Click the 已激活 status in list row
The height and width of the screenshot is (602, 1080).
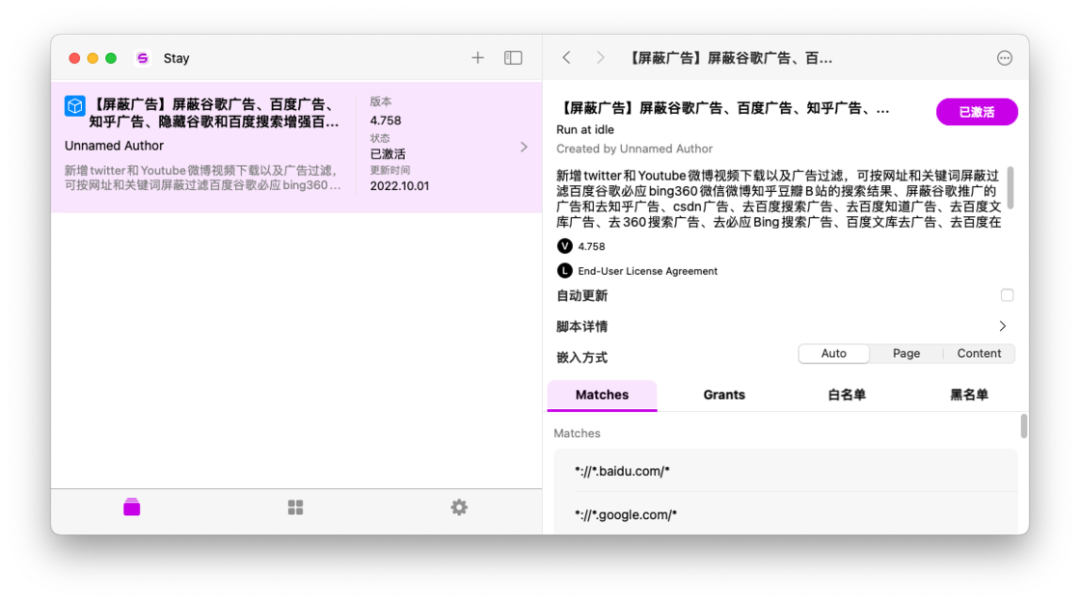(388, 154)
